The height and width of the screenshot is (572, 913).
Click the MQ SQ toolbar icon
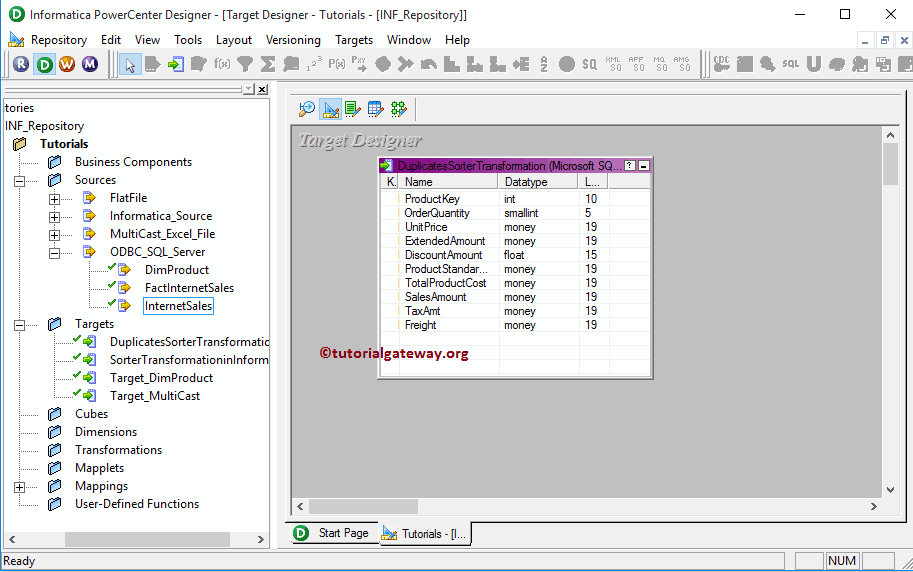pos(659,64)
